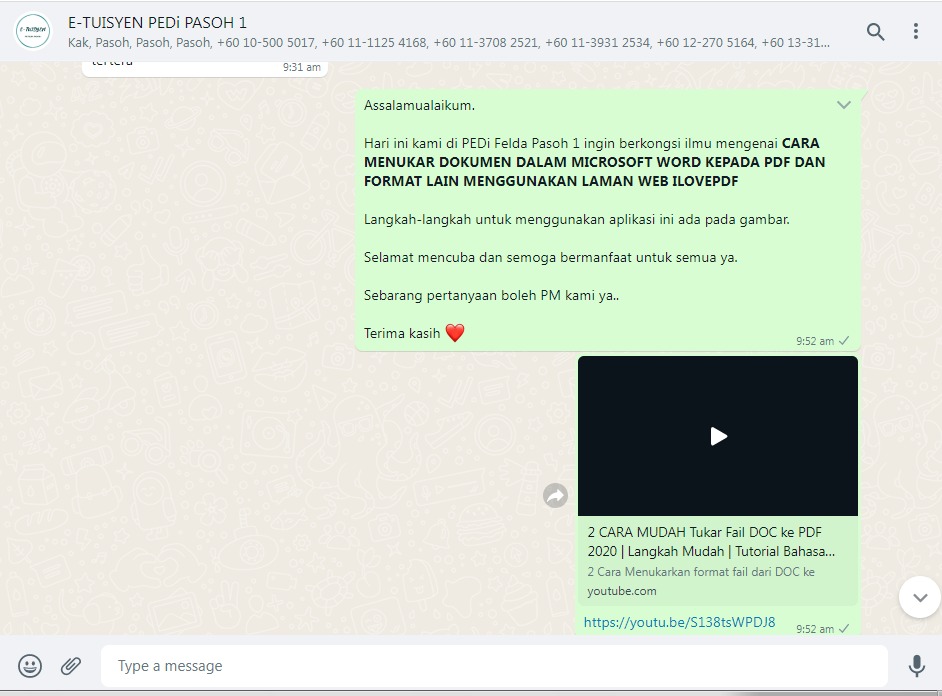Record a voice message with the microphone
Screen dimensions: 942x696
click(x=916, y=665)
